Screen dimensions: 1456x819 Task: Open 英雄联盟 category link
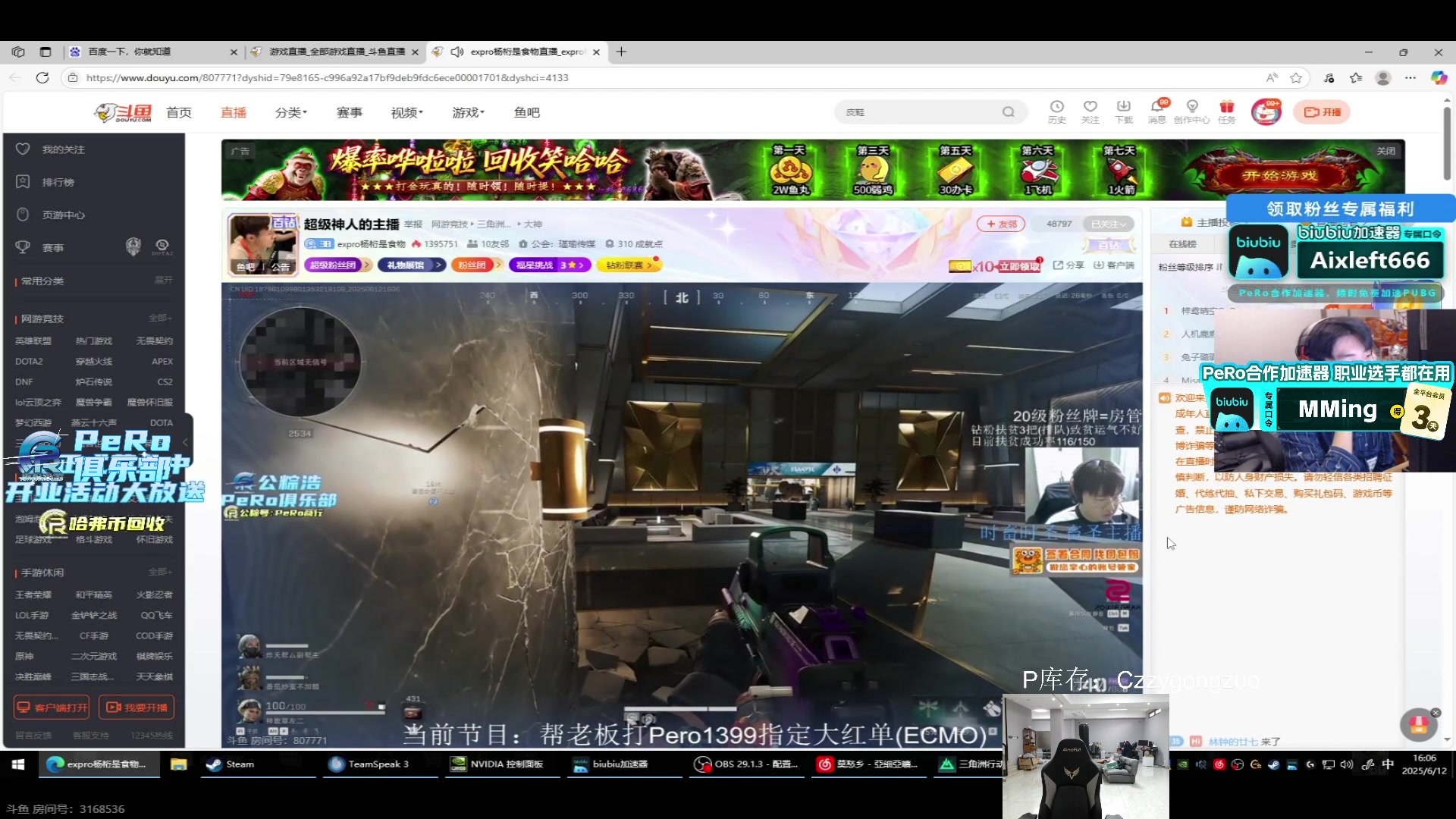(33, 340)
